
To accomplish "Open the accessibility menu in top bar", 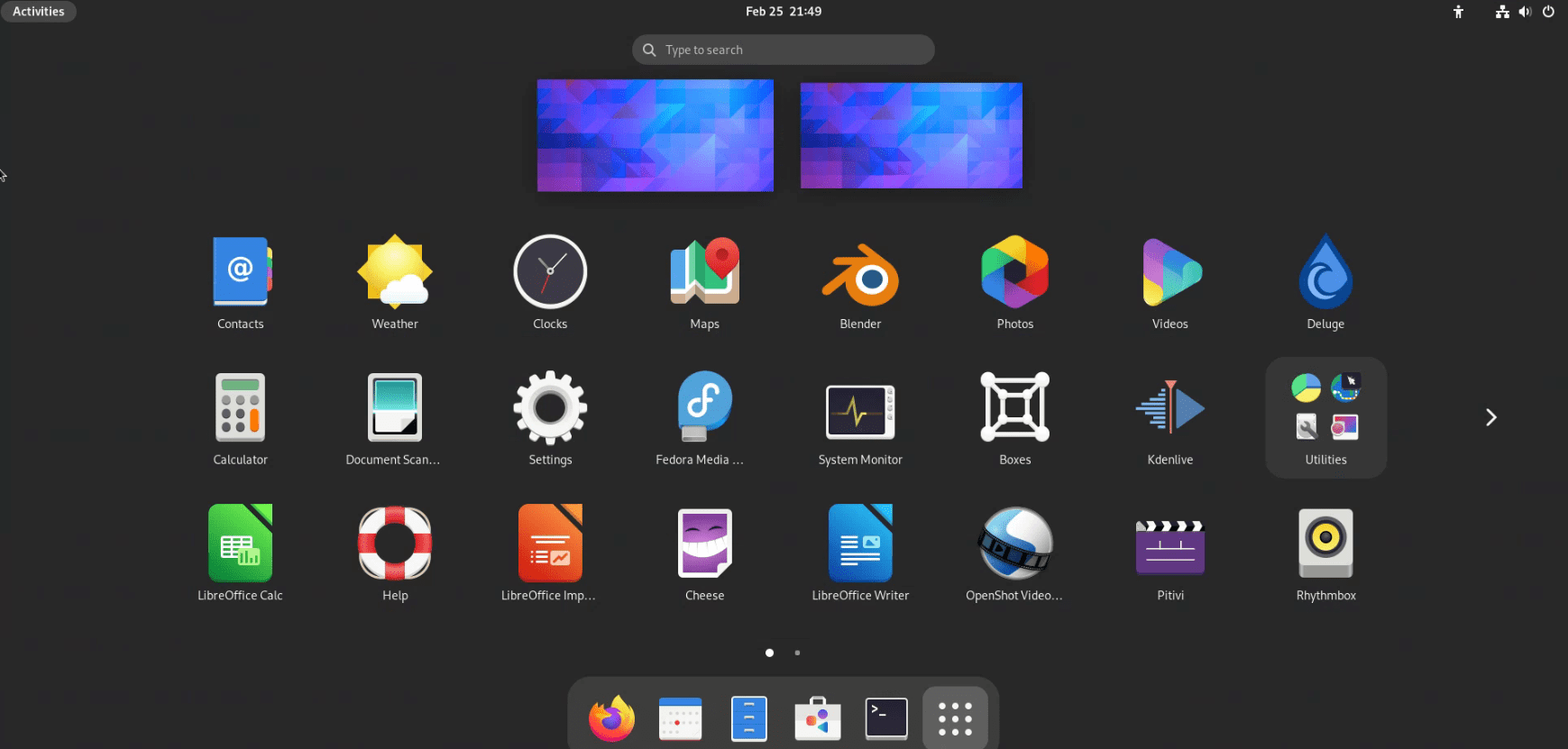I will tap(1458, 12).
